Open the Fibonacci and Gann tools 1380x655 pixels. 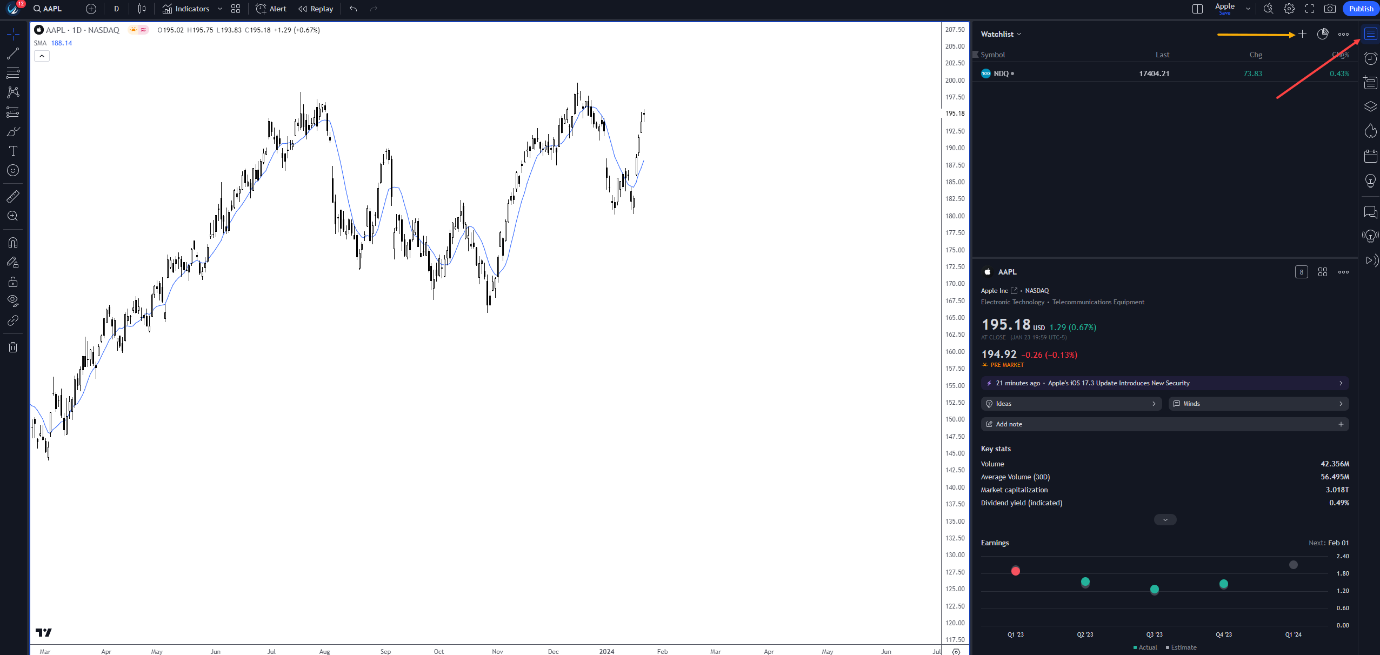pos(13,73)
